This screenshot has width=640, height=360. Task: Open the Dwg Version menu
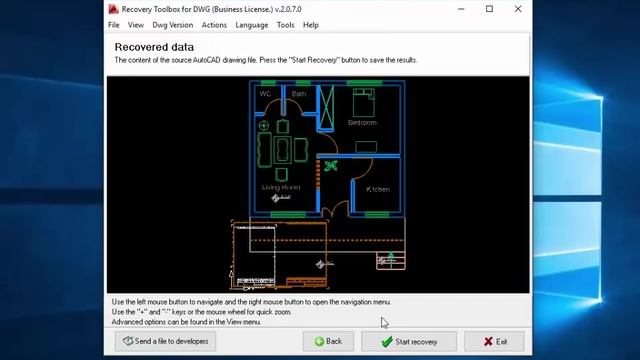coord(173,25)
